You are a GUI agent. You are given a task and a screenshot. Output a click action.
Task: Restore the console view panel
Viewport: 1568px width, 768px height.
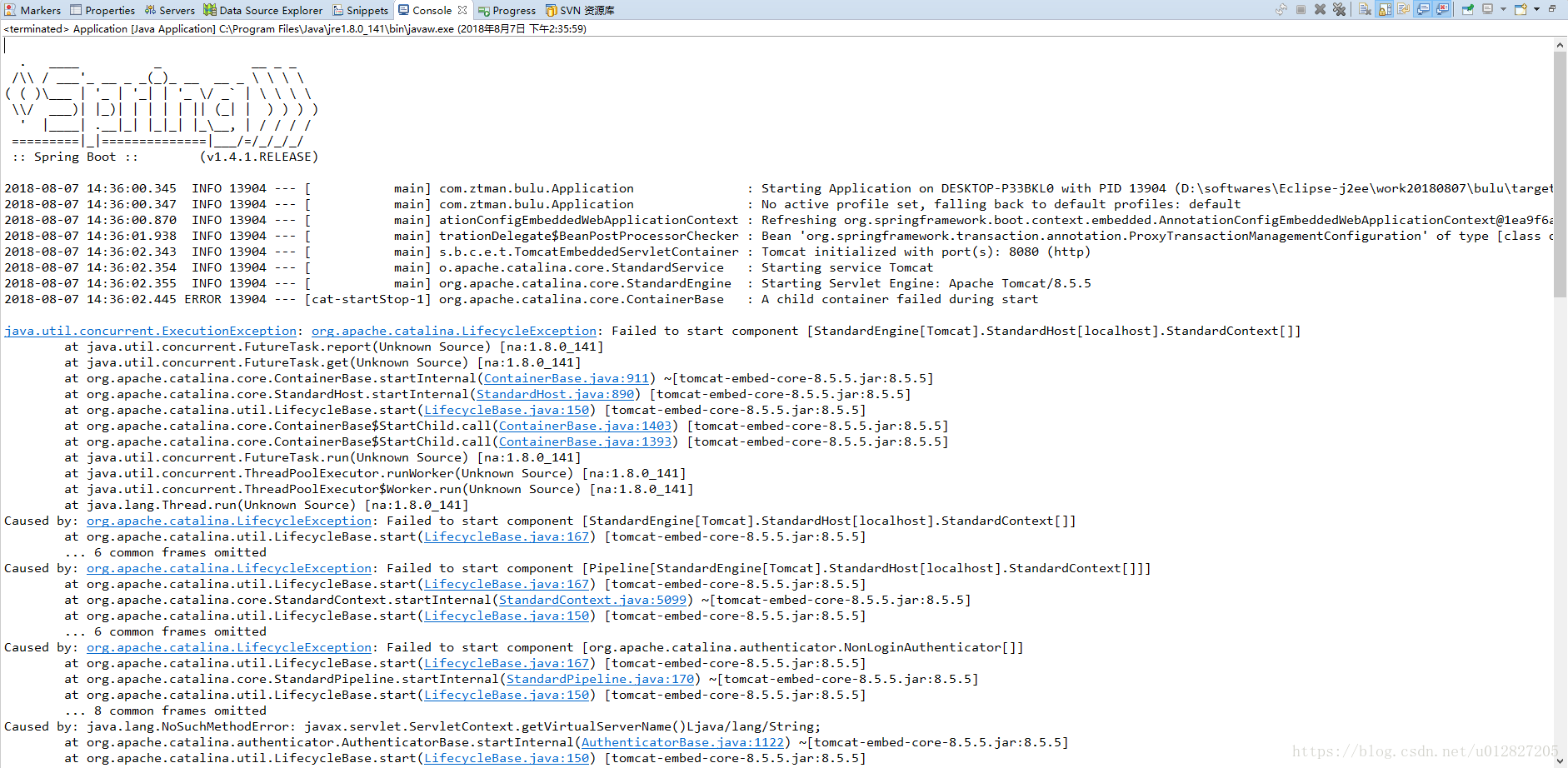tap(1552, 8)
